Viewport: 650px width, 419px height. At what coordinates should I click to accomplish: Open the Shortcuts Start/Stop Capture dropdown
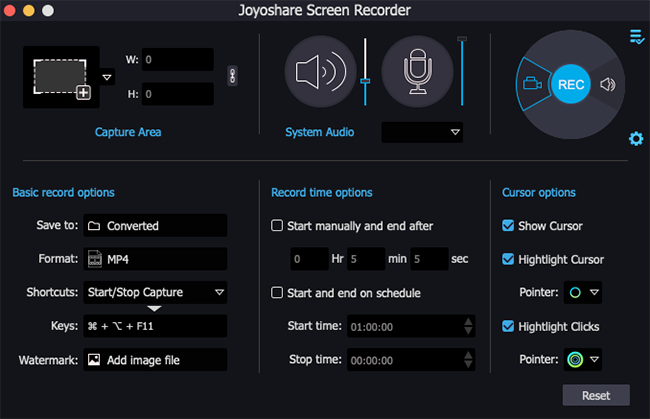pos(155,293)
